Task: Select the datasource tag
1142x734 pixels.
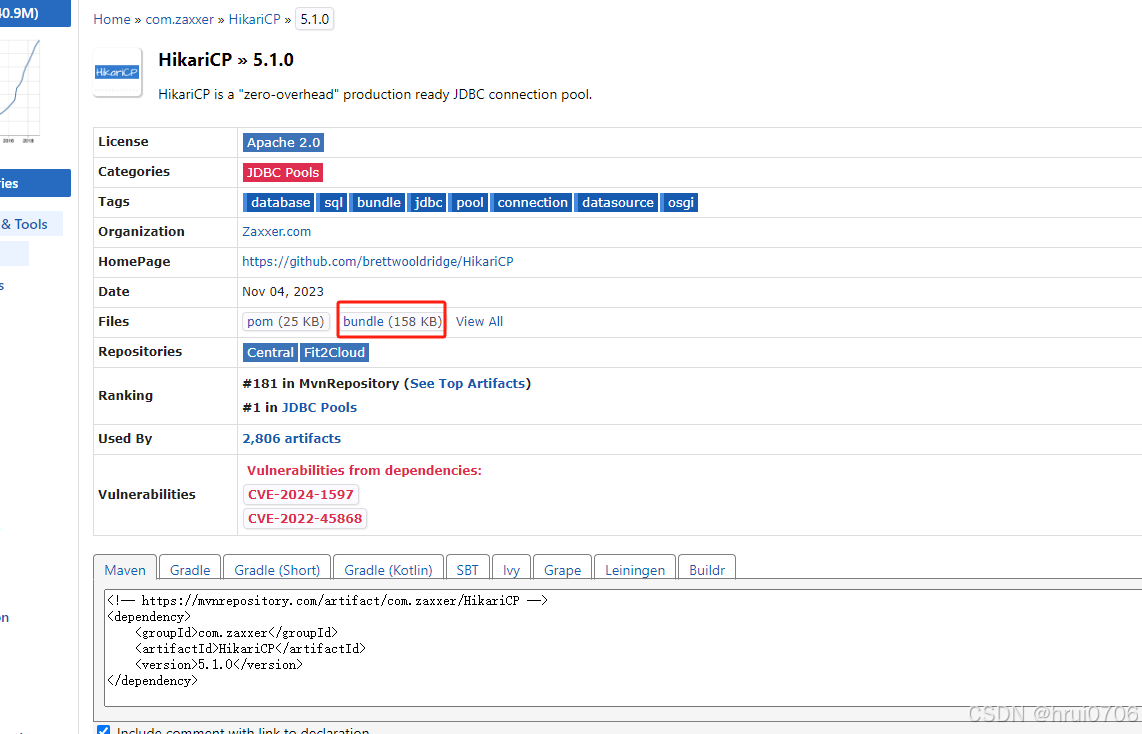Action: point(618,202)
